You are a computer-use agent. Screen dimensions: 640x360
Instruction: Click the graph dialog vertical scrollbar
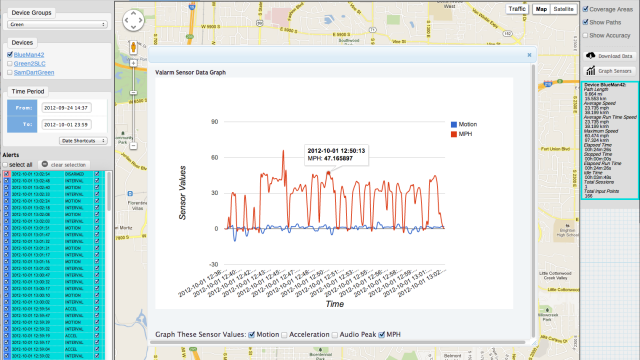(533, 200)
